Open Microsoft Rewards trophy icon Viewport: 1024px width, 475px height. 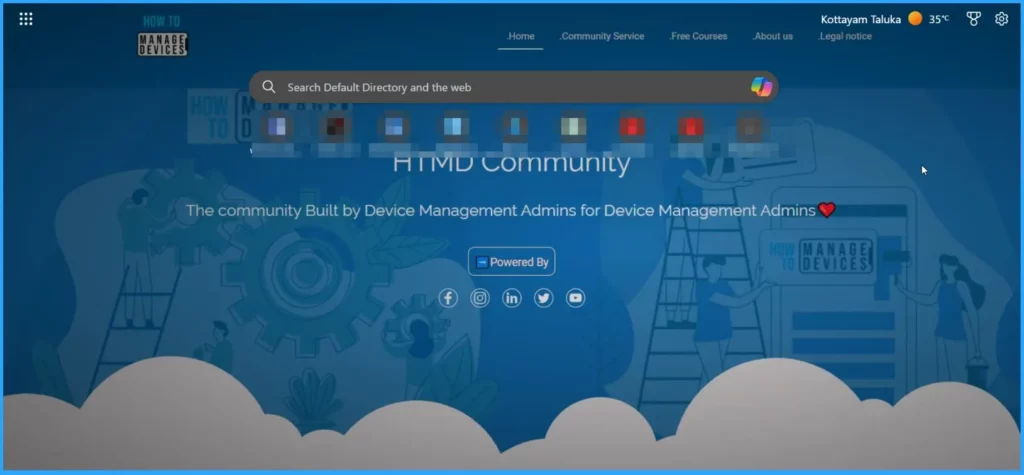pyautogui.click(x=974, y=19)
